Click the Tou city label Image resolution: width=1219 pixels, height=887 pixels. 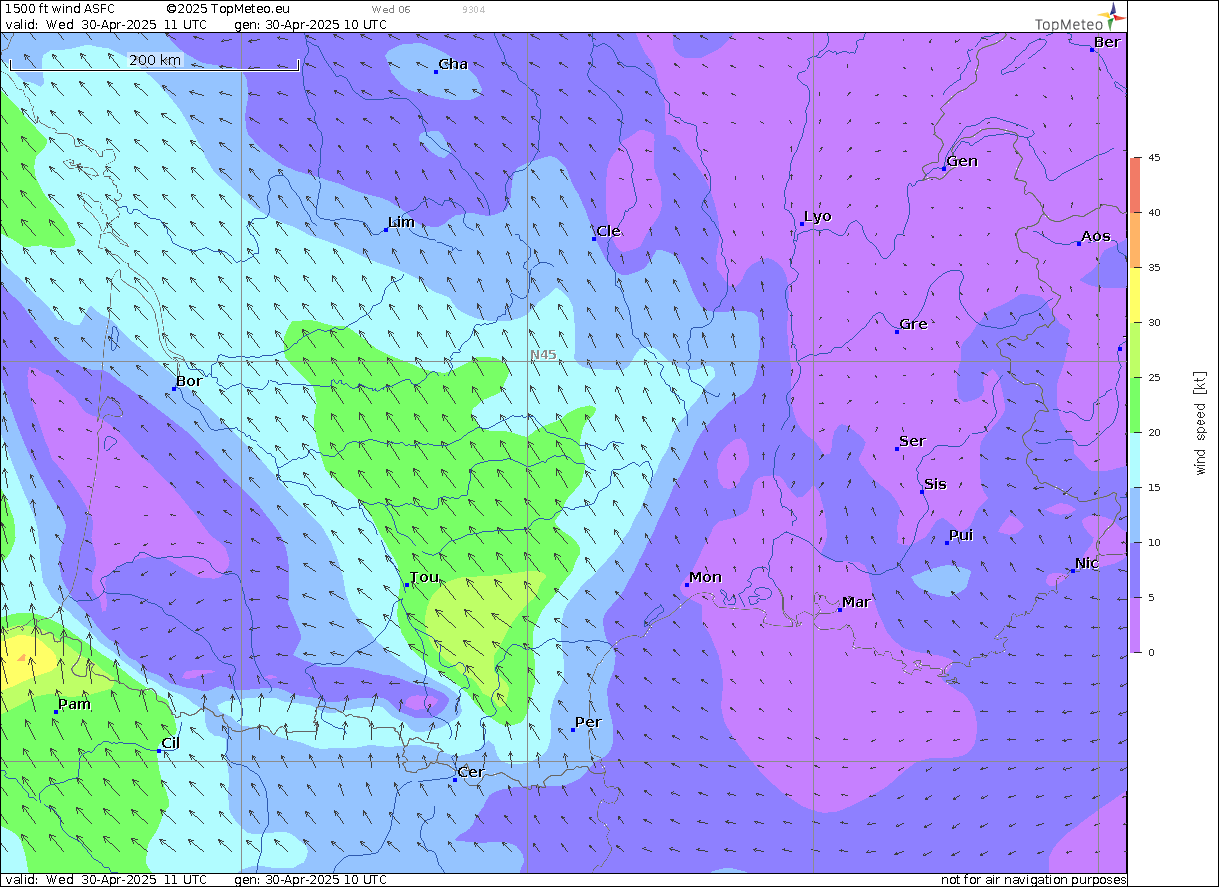click(x=425, y=577)
